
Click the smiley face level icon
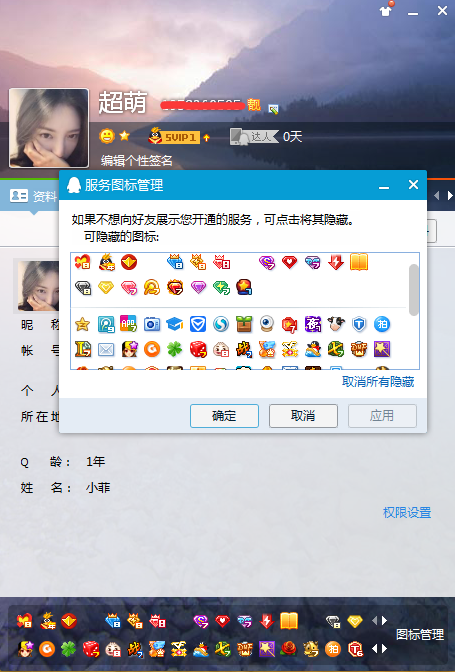tap(107, 136)
